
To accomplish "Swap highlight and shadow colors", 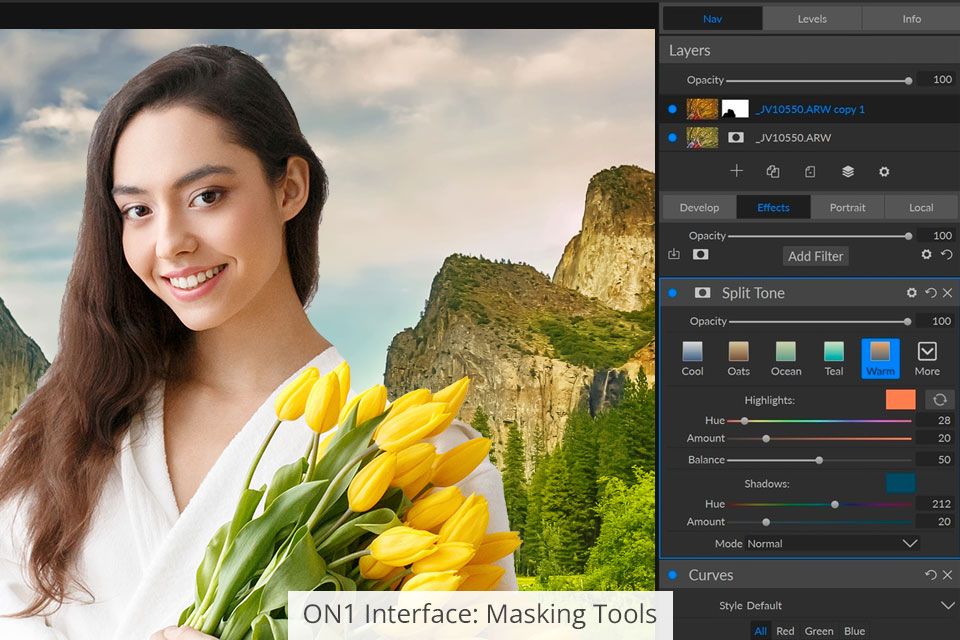I will point(939,400).
